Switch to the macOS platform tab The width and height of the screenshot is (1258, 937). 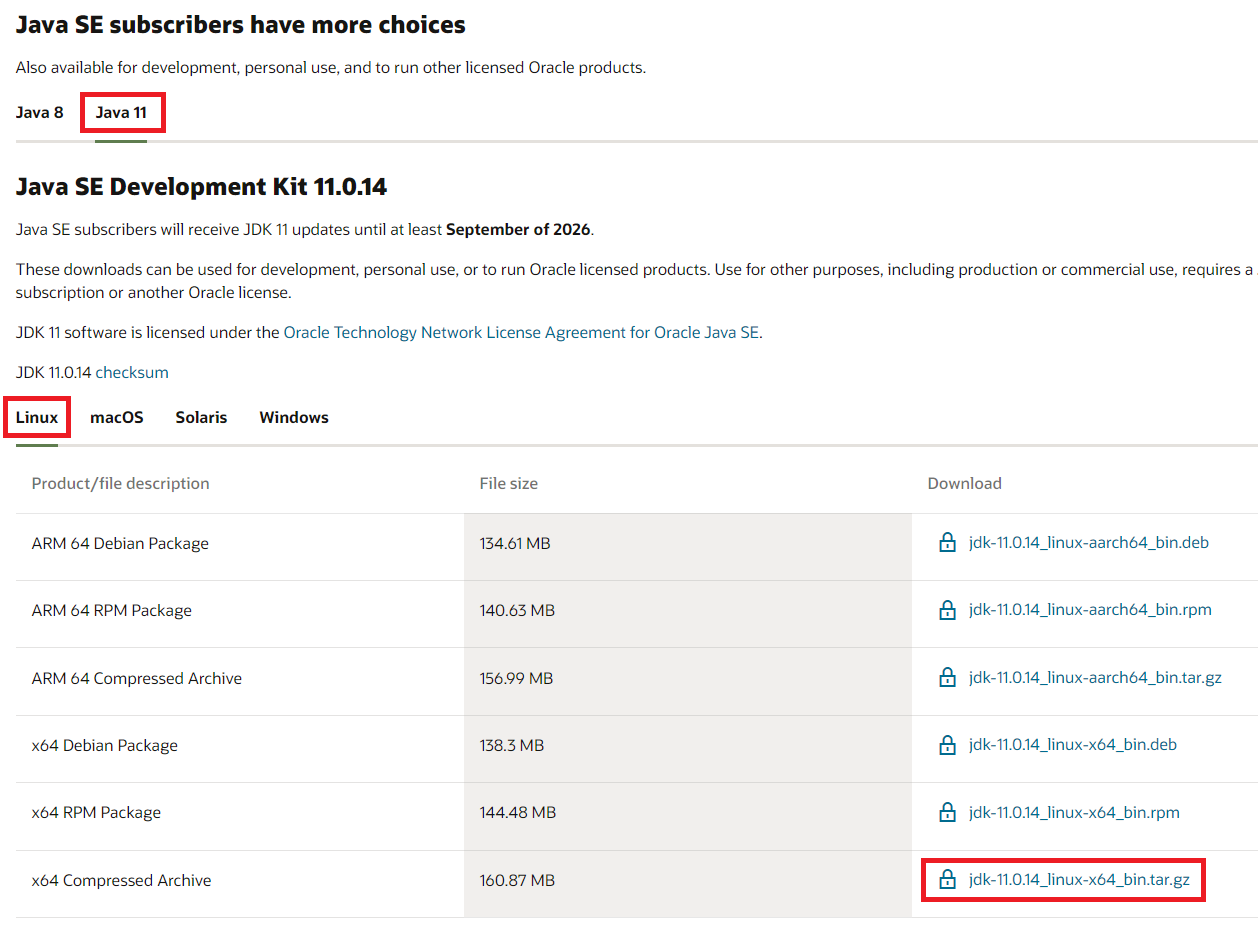point(117,418)
